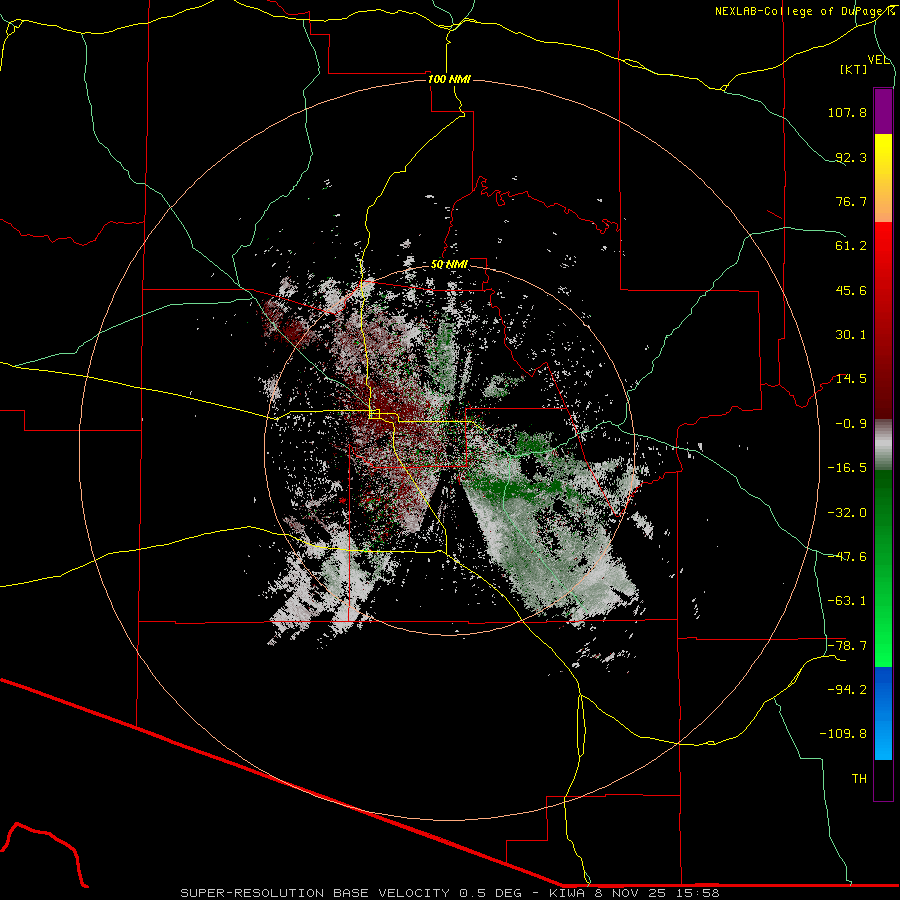This screenshot has width=900, height=900.
Task: Click the bright green segment of the color bar
Action: coord(883,568)
